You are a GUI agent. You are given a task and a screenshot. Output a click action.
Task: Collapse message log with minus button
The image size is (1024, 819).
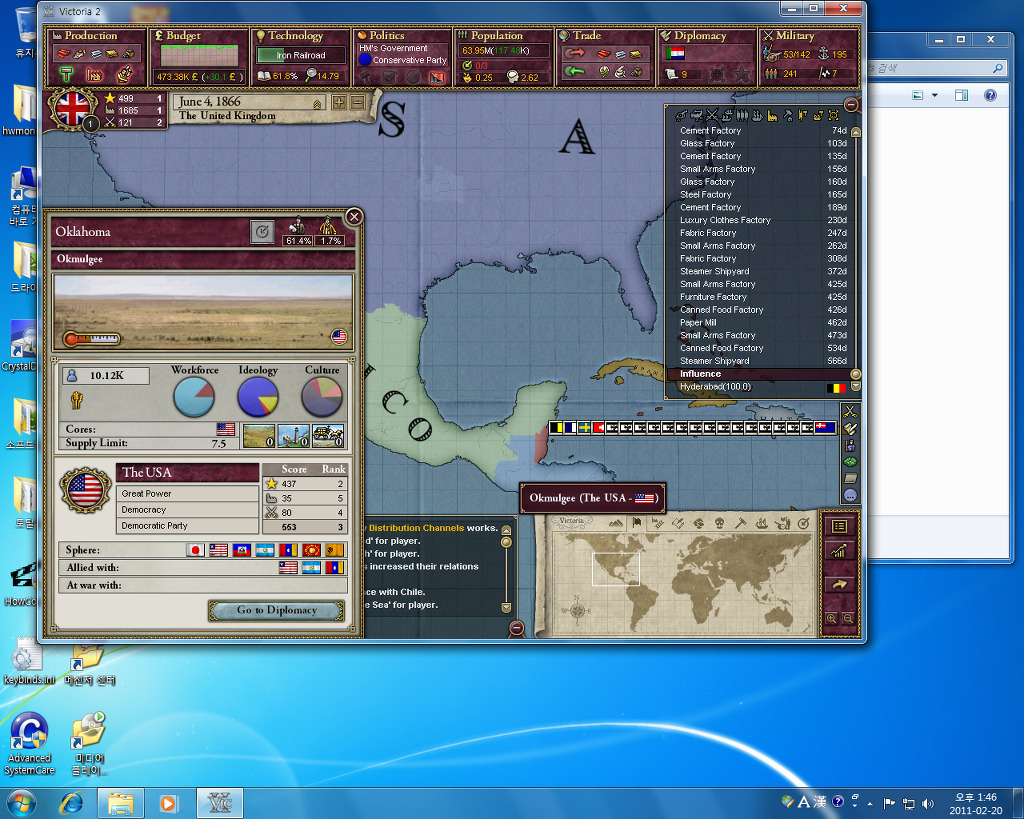pyautogui.click(x=517, y=628)
